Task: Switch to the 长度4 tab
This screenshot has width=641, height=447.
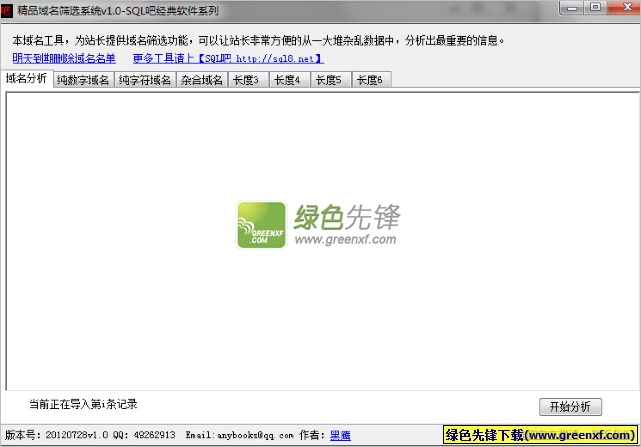Action: 289,80
